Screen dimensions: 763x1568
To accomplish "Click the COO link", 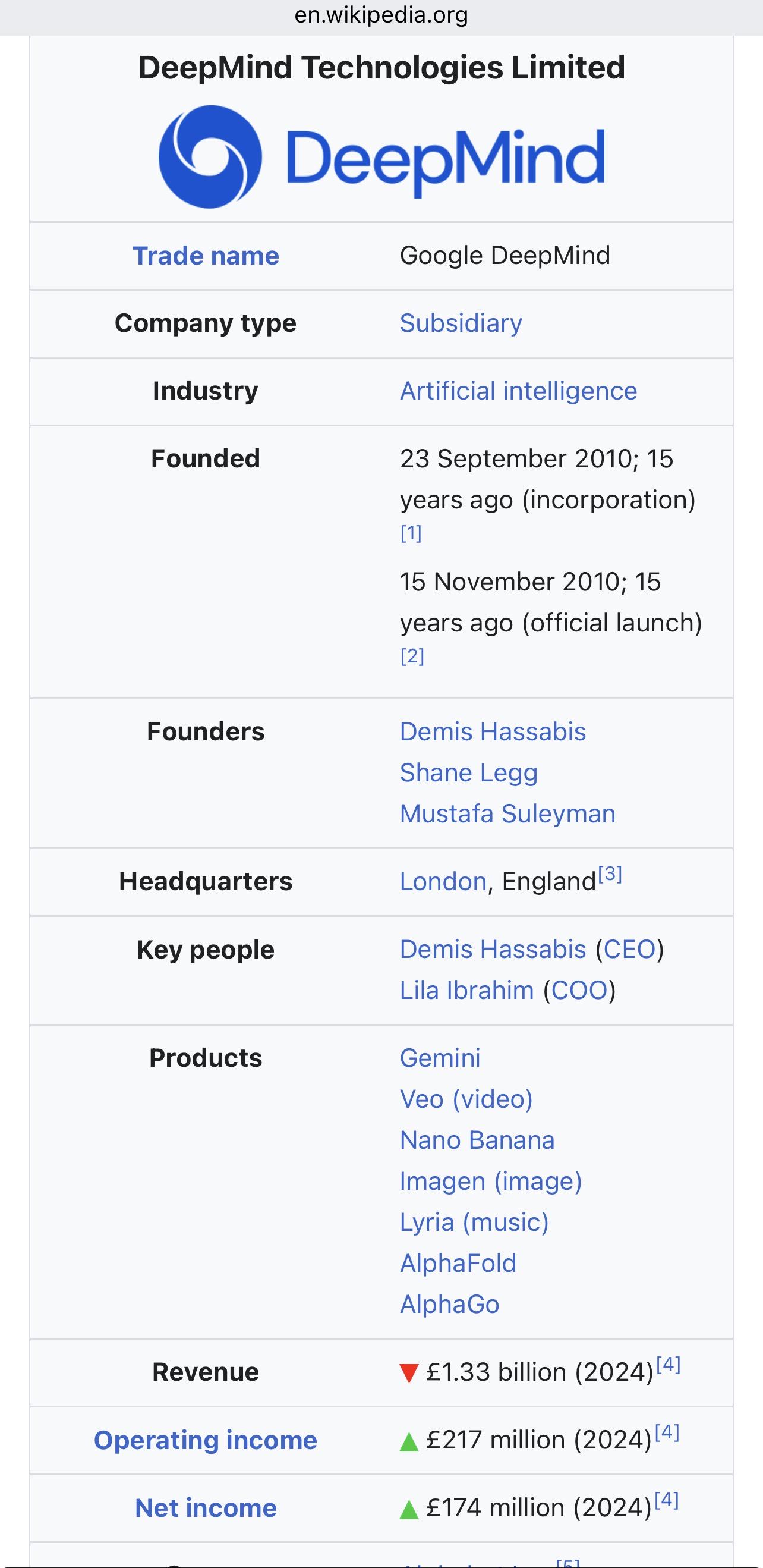I will [579, 991].
